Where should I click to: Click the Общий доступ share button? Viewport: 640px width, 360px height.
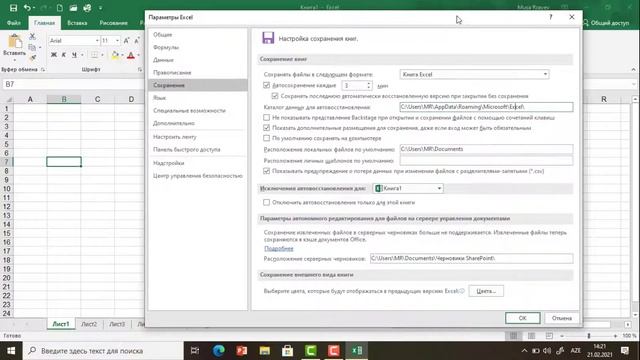point(607,23)
